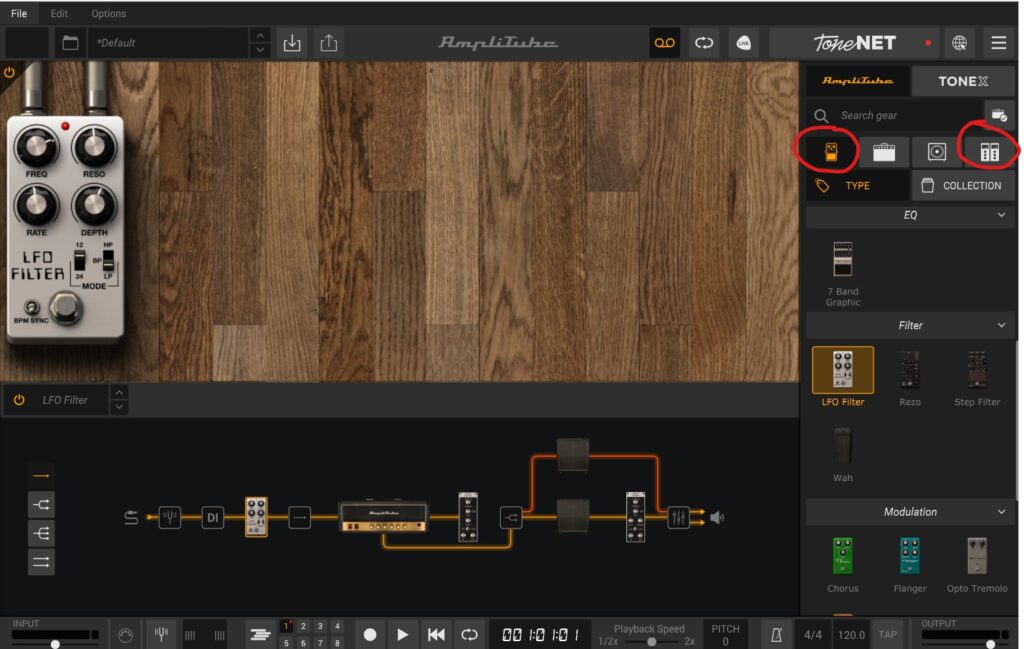The image size is (1024, 649).
Task: Toggle the BPM SYNC switch on pedal
Action: pyautogui.click(x=31, y=307)
